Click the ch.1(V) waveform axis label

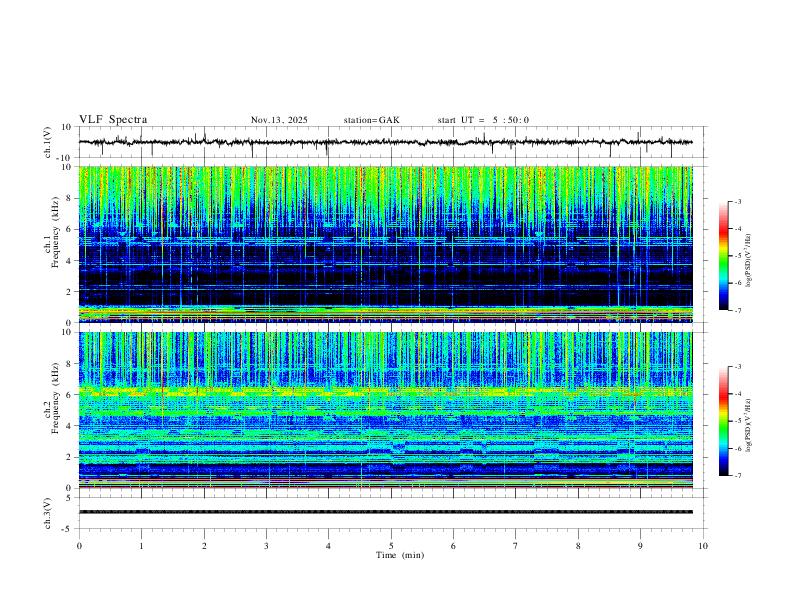point(48,142)
